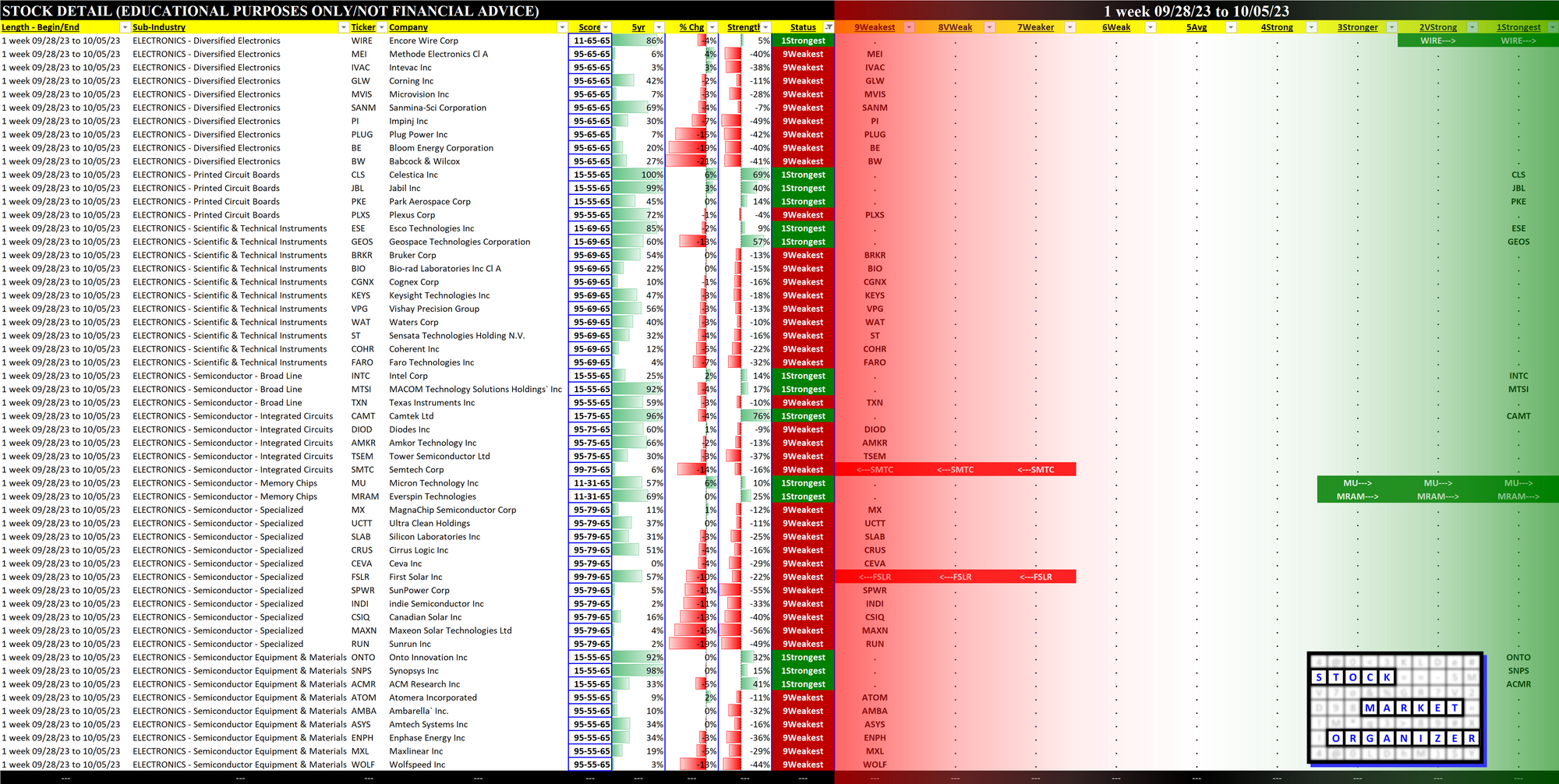Expand the % Chg filter dropdown
The width and height of the screenshot is (1559, 784).
click(x=712, y=27)
